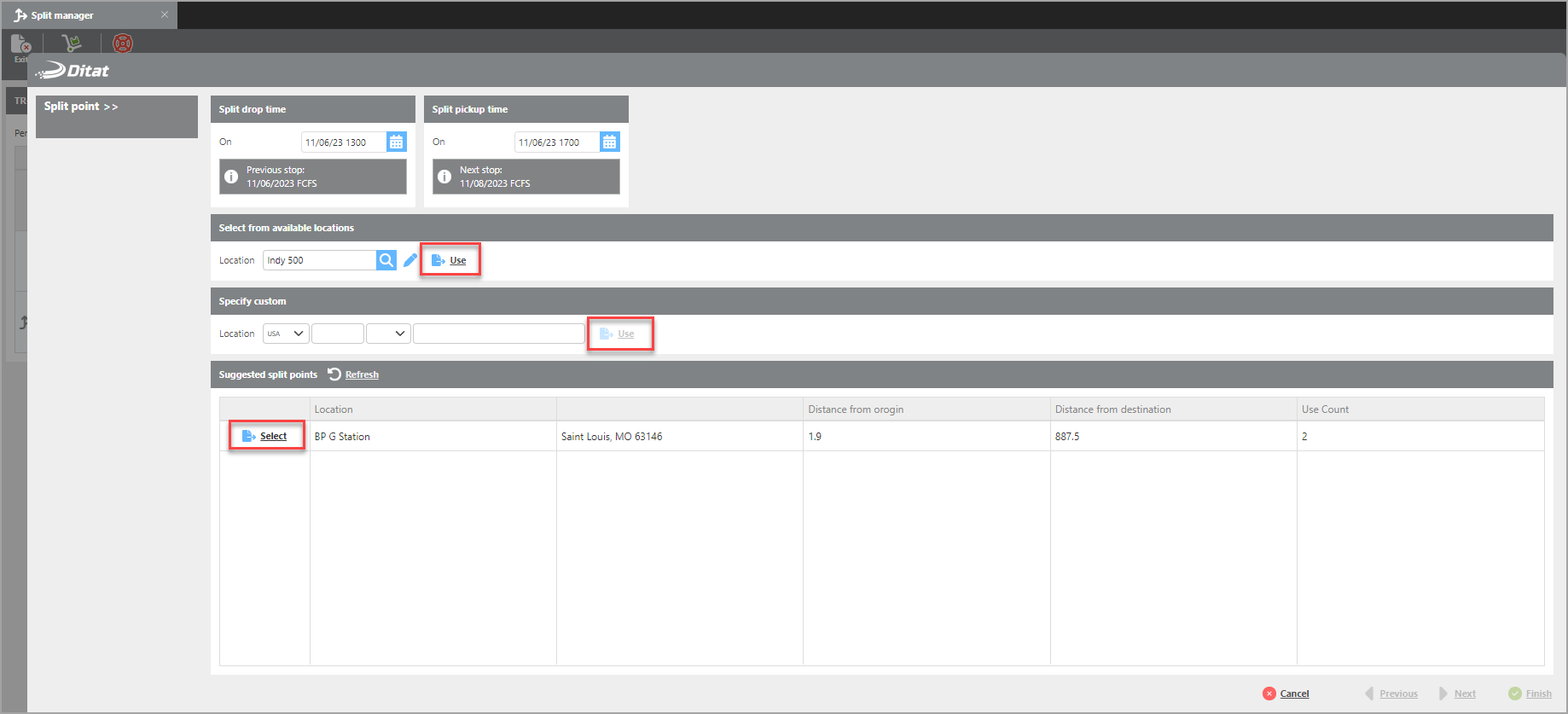The width and height of the screenshot is (1568, 714).
Task: Open the state dropdown in Specify custom
Action: tap(389, 334)
